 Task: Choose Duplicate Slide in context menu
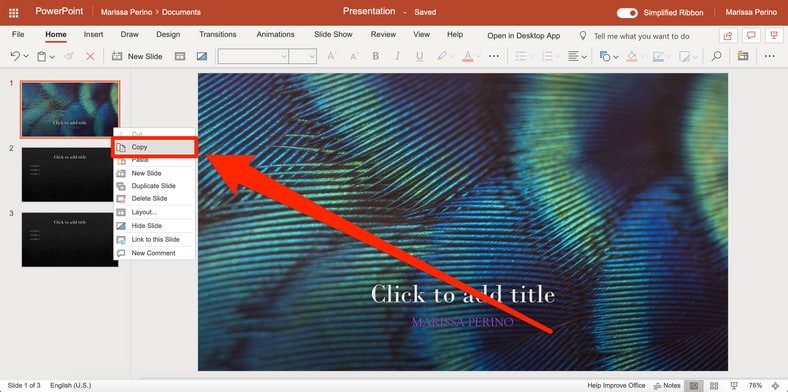point(154,186)
